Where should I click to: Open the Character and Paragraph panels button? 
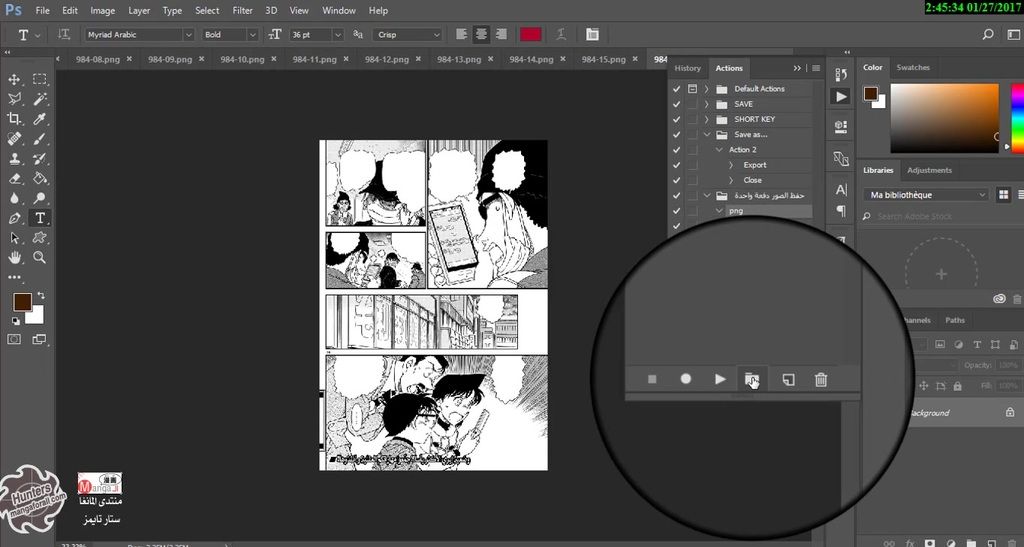coord(592,35)
